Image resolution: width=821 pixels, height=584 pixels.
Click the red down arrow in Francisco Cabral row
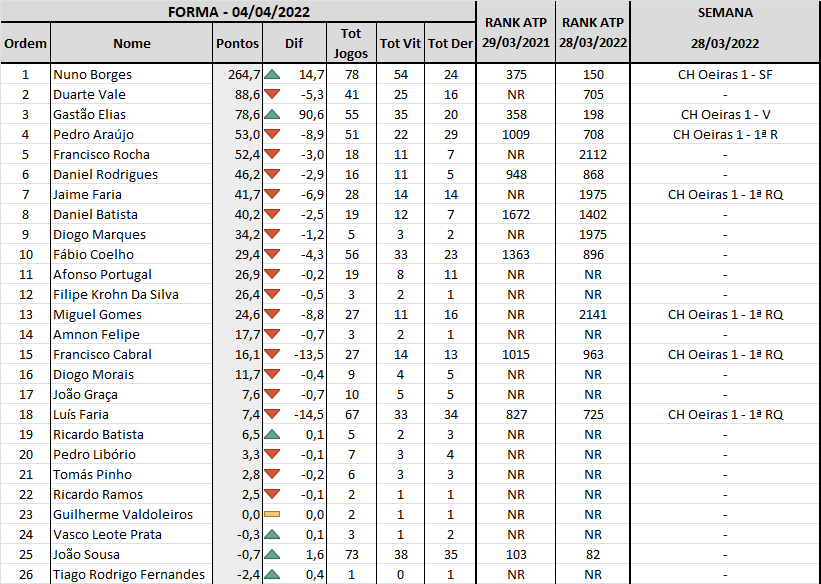click(x=272, y=354)
